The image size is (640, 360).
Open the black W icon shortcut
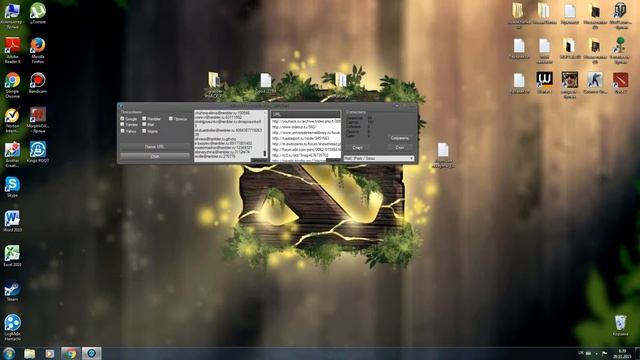[544, 83]
